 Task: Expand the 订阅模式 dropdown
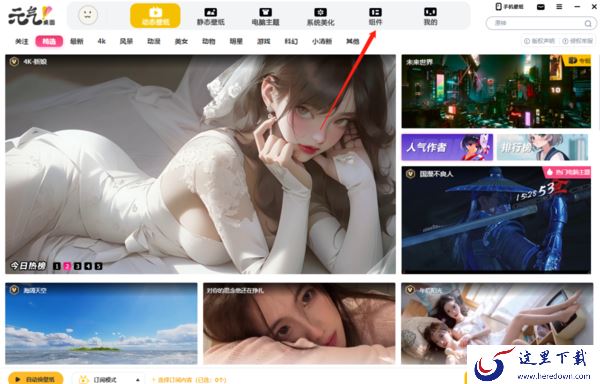108,379
